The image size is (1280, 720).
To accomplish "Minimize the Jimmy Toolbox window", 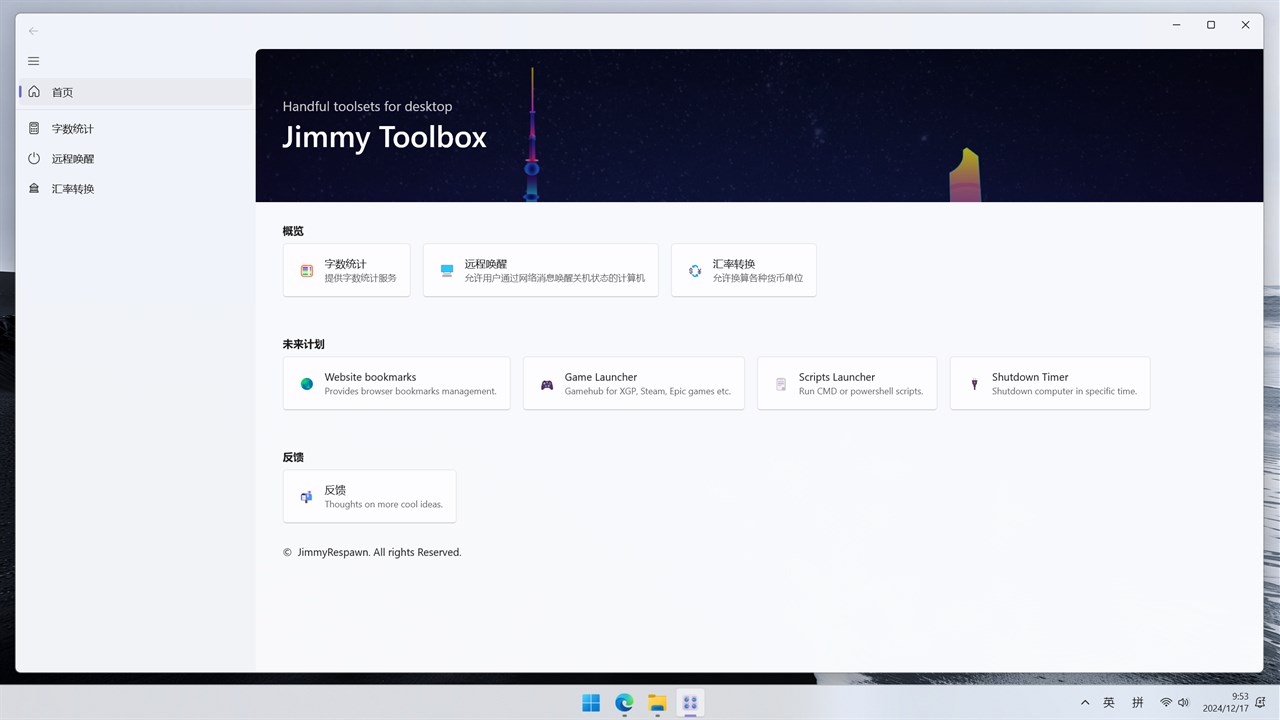I will click(1176, 25).
